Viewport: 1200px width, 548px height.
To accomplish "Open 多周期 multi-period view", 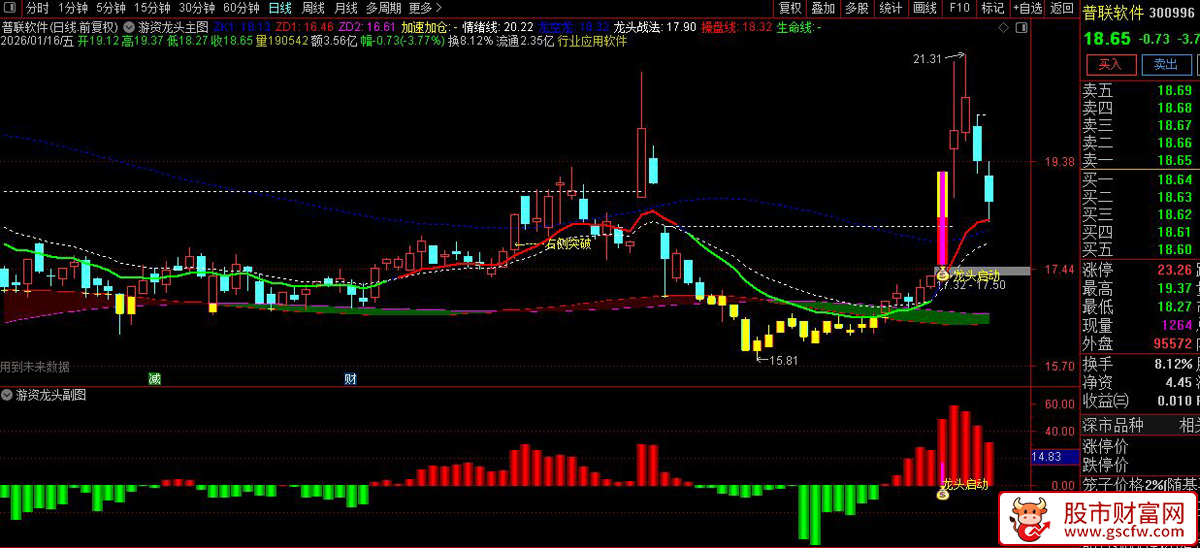I will (x=382, y=8).
